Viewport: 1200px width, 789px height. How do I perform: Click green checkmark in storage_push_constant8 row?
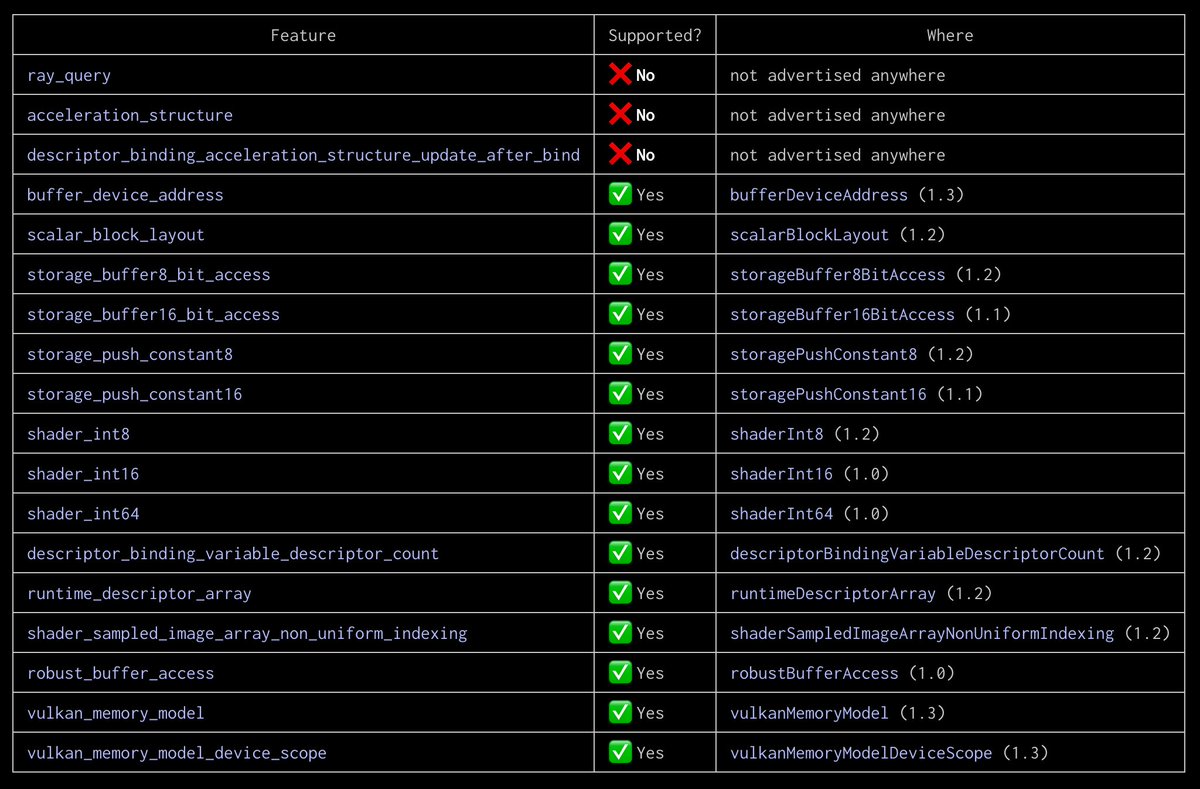tap(620, 353)
